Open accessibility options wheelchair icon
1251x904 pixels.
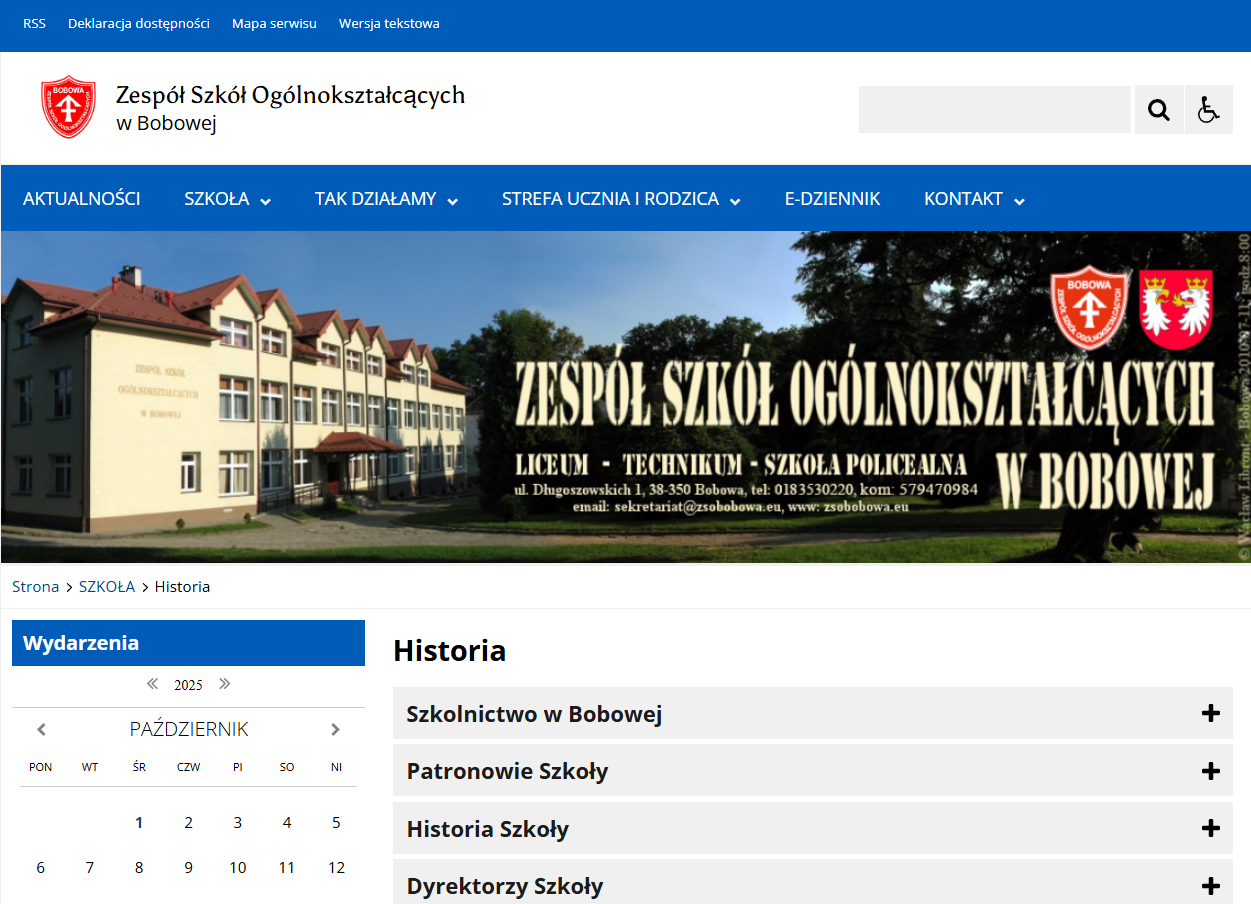[x=1208, y=110]
